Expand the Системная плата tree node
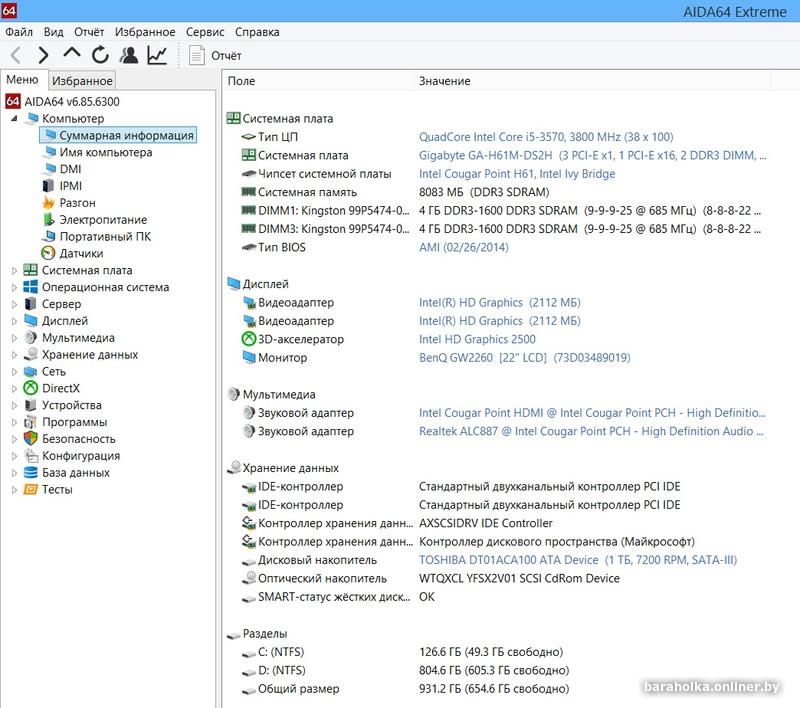Image resolution: width=800 pixels, height=708 pixels. click(14, 271)
